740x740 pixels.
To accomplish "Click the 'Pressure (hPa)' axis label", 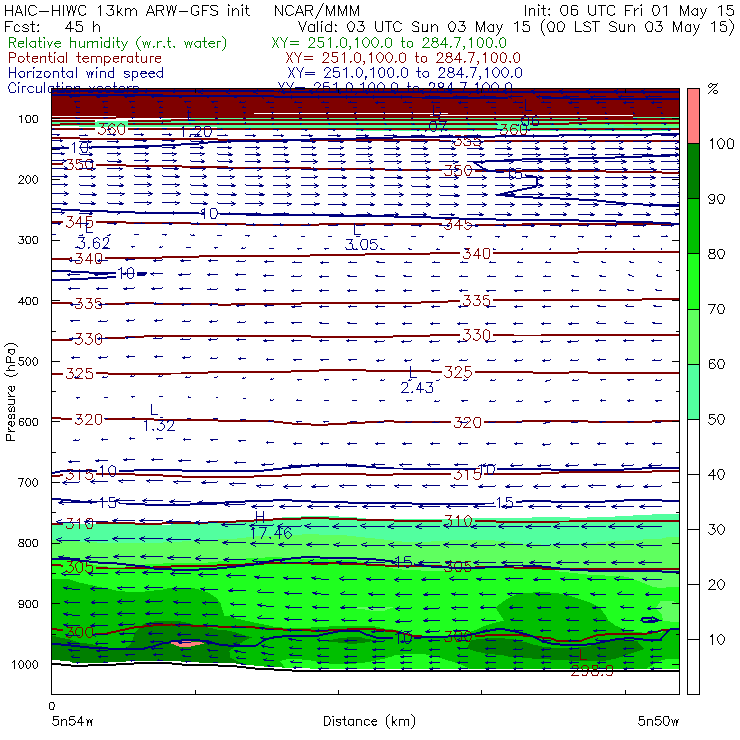I will (x=10, y=392).
